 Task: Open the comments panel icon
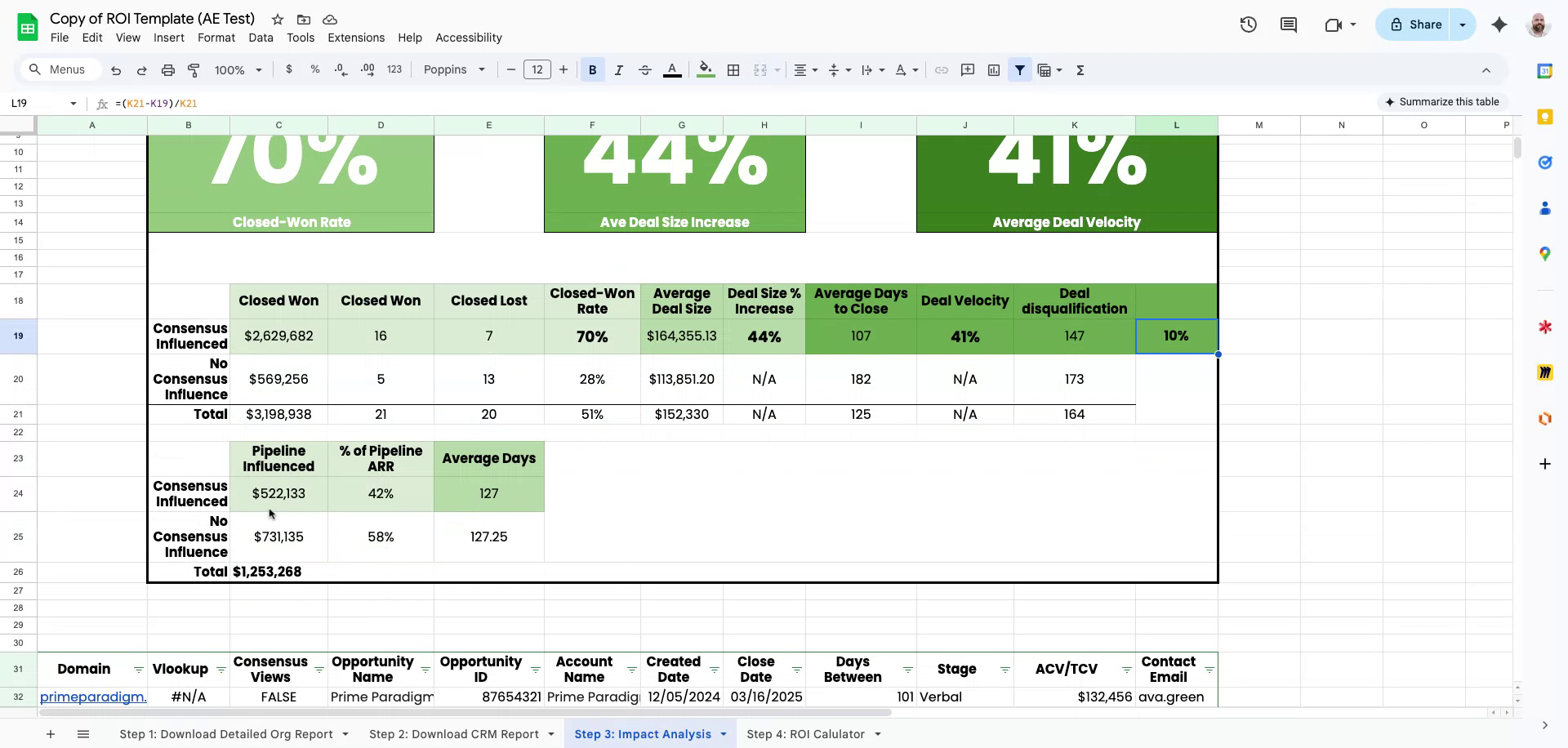click(x=1289, y=24)
